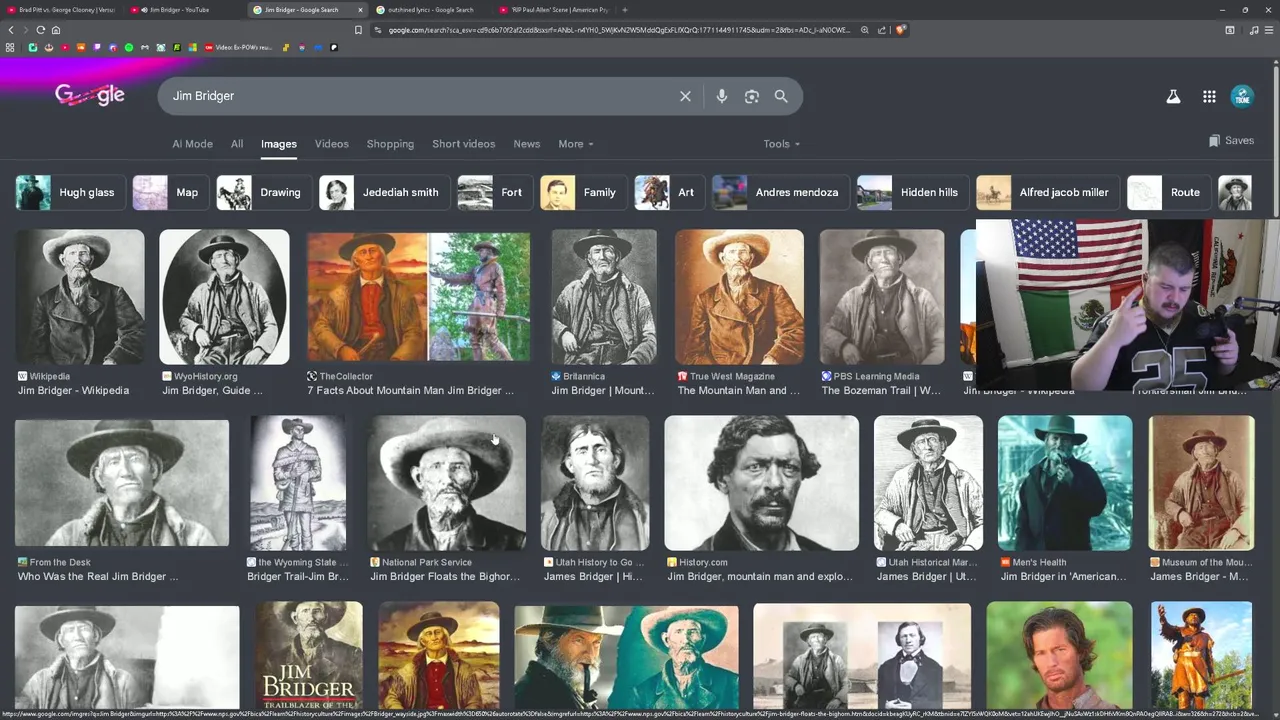
Task: Share this page icon in address bar
Action: click(x=882, y=30)
